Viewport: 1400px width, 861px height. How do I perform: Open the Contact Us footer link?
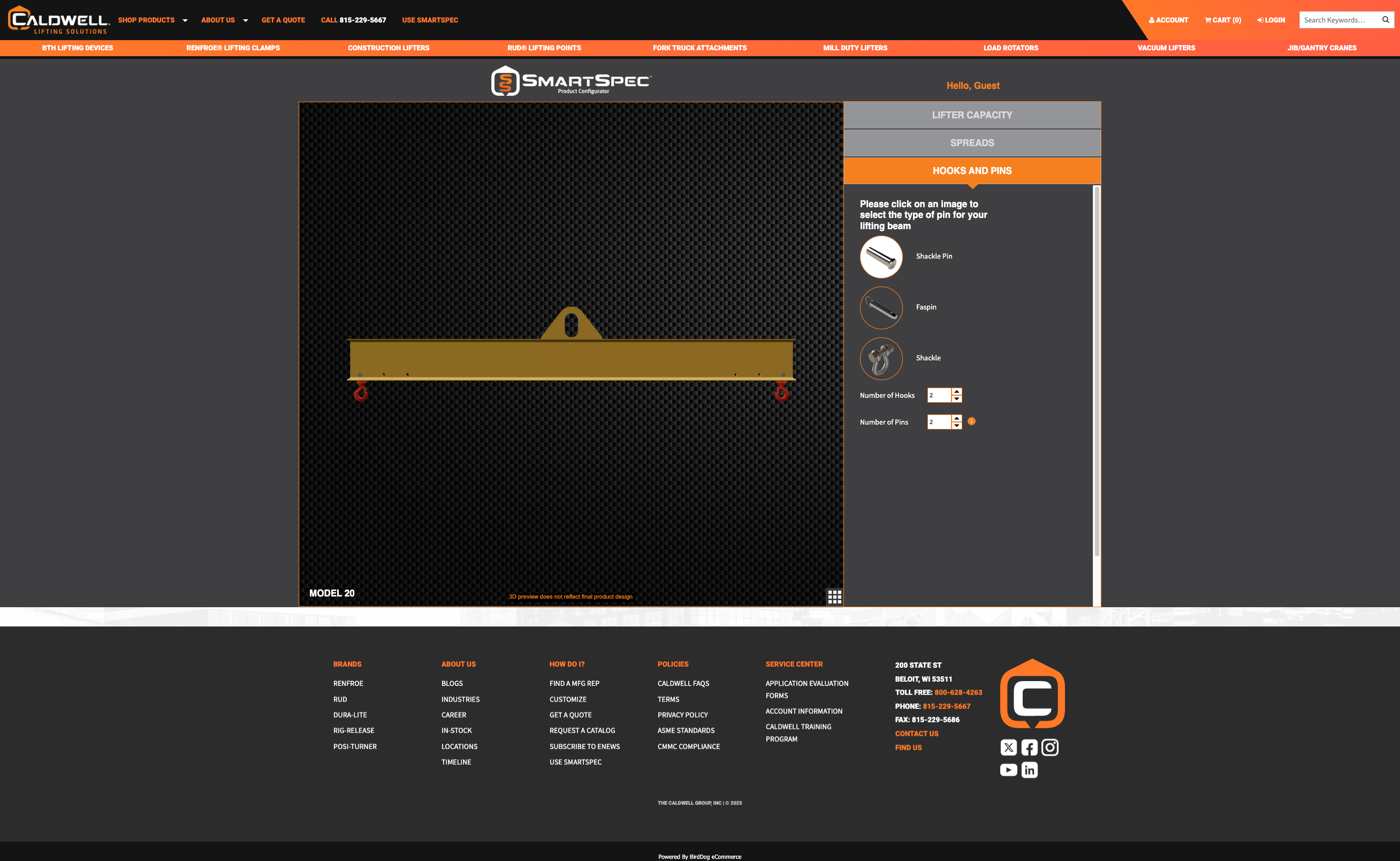point(916,734)
